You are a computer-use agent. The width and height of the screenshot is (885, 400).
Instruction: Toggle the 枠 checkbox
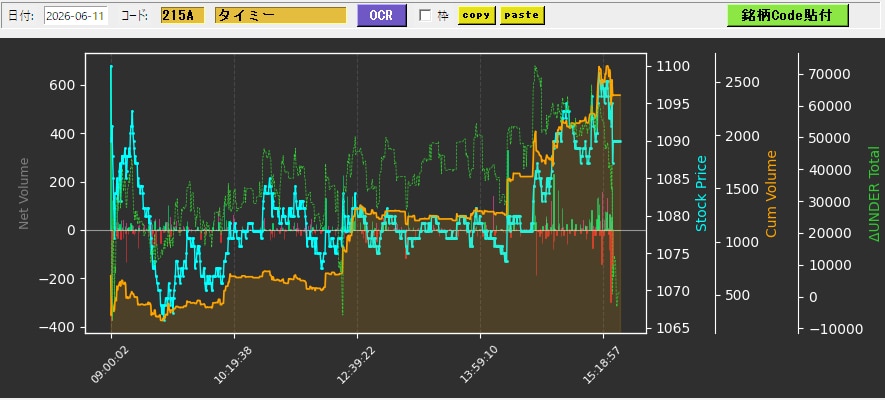(x=425, y=16)
